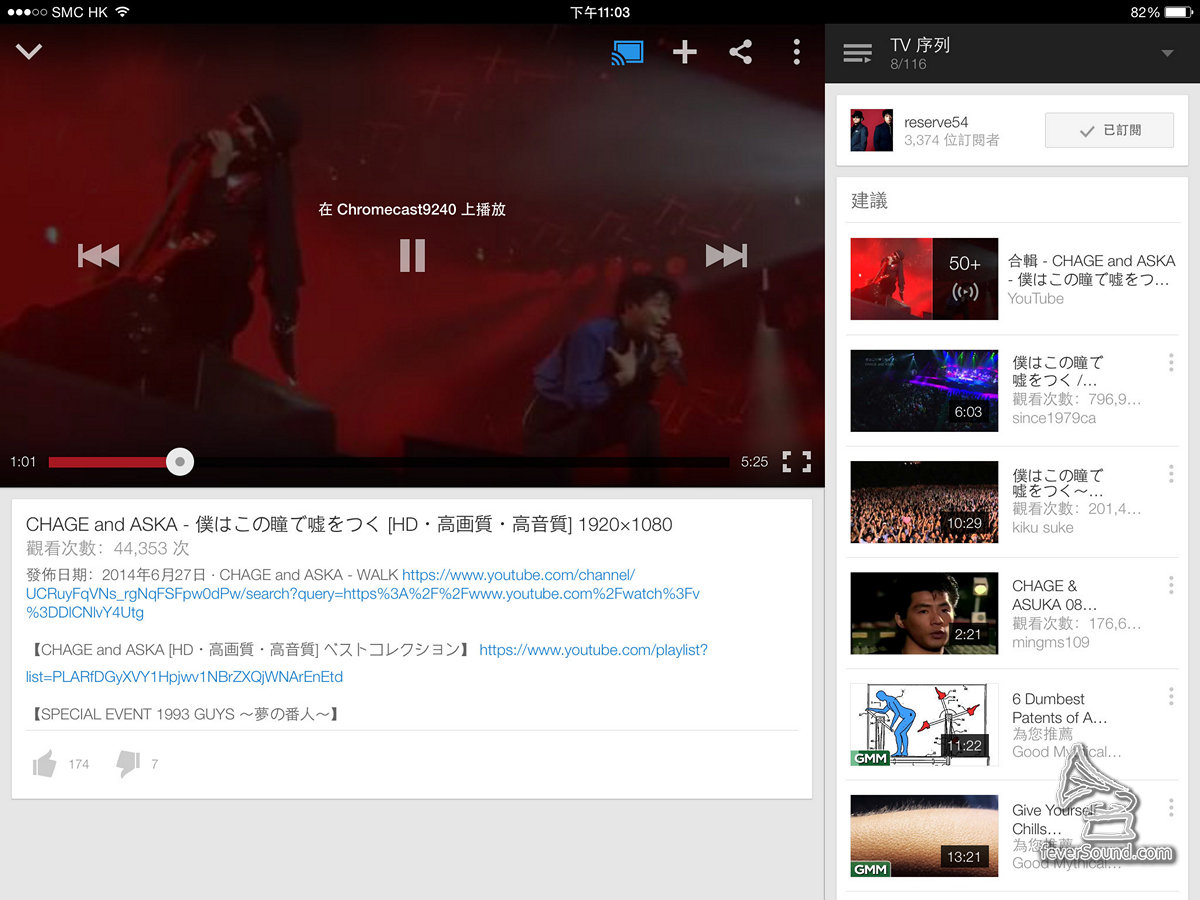
Task: Click the red playback progress bar
Action: [x=112, y=462]
